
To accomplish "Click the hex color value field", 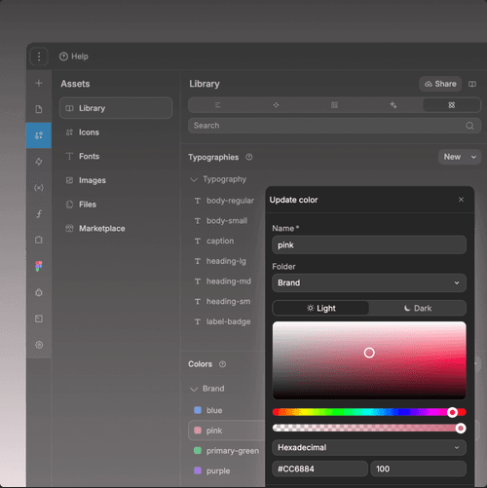I will click(320, 469).
